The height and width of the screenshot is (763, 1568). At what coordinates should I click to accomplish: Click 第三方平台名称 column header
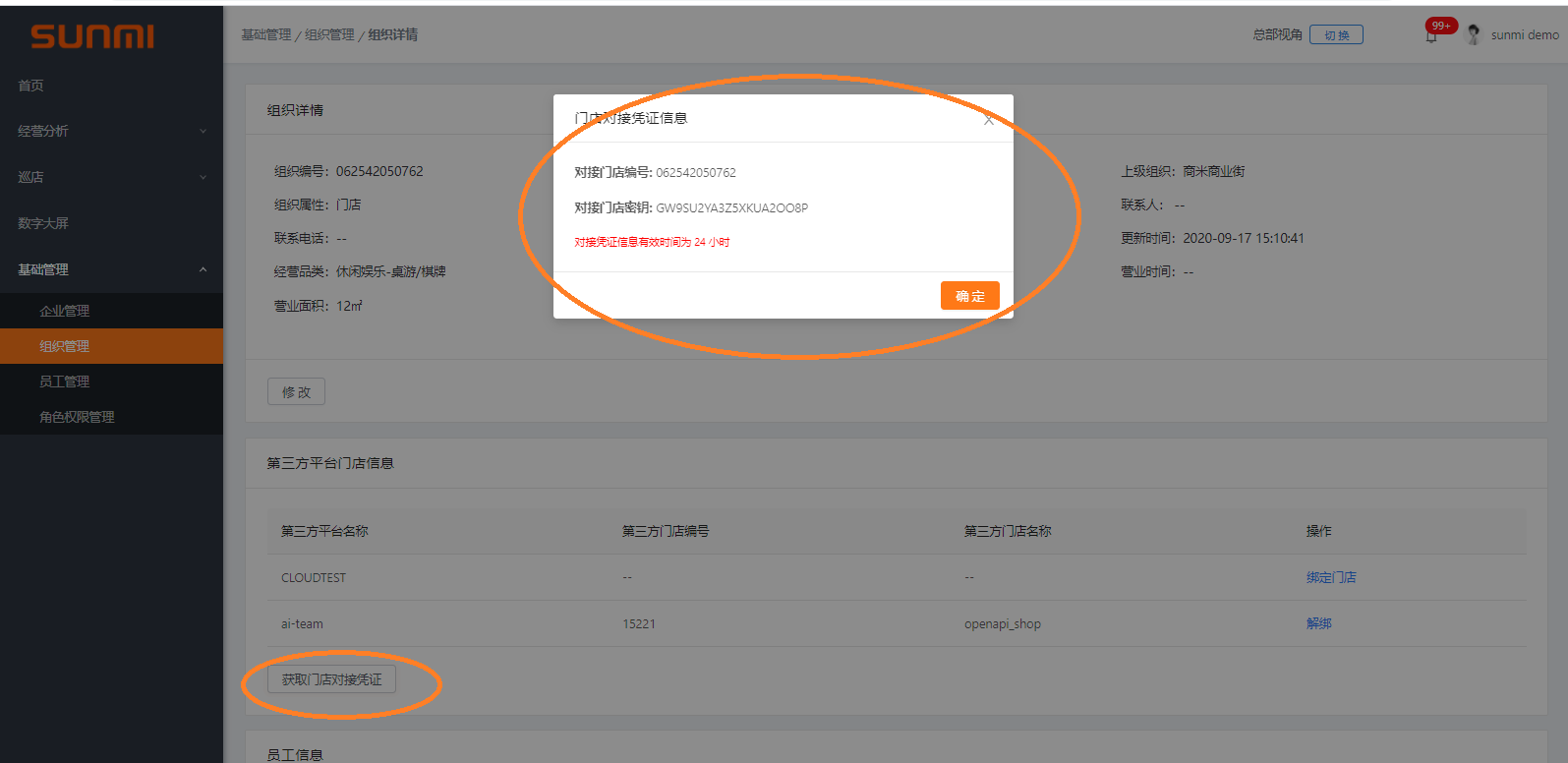(x=324, y=531)
